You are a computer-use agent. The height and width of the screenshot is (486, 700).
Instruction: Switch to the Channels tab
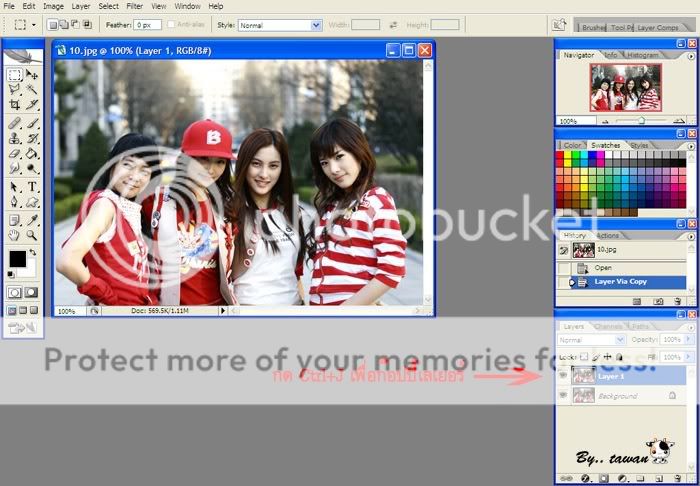pos(608,327)
